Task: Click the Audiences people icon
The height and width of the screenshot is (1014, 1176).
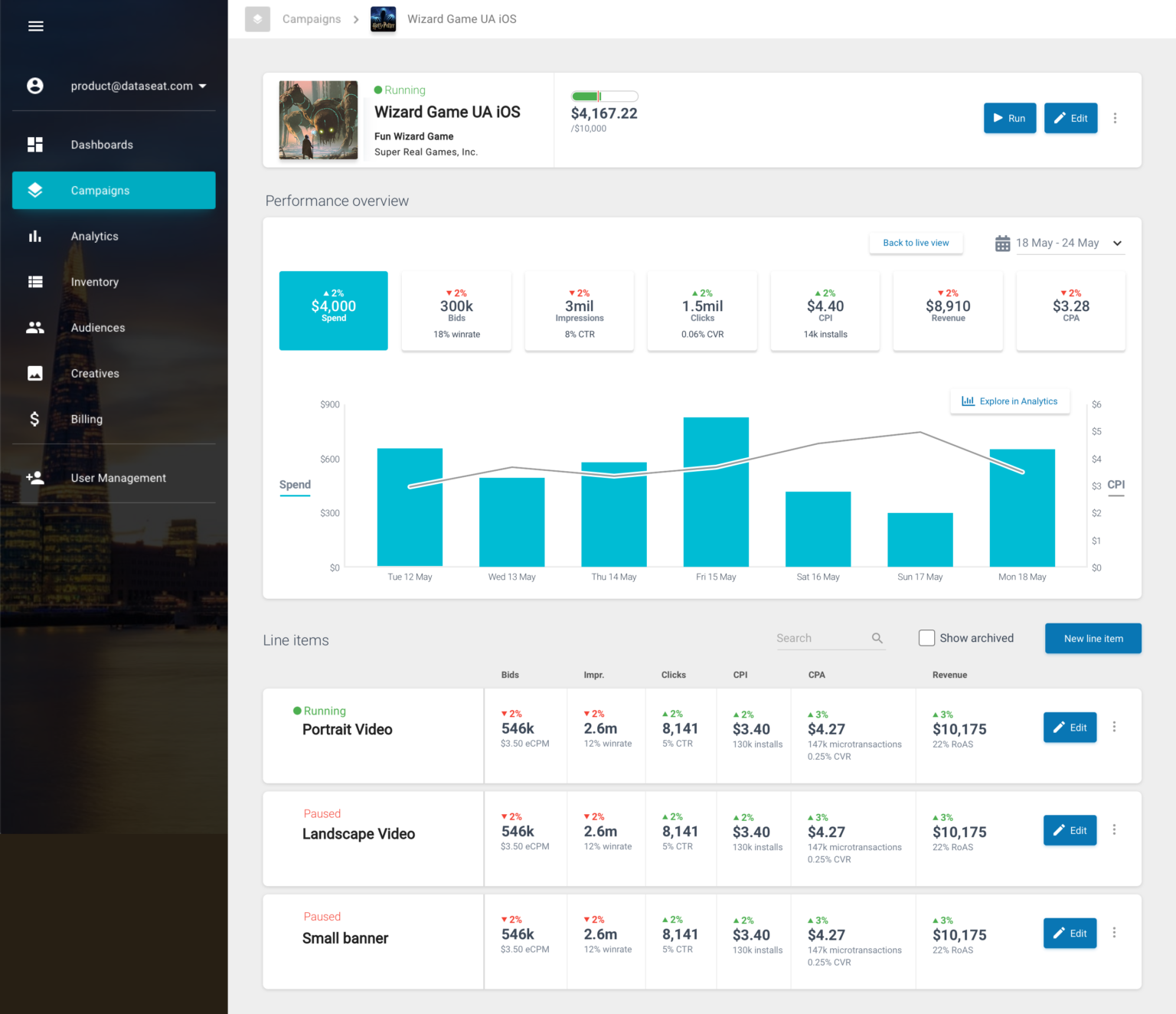Action: point(35,327)
